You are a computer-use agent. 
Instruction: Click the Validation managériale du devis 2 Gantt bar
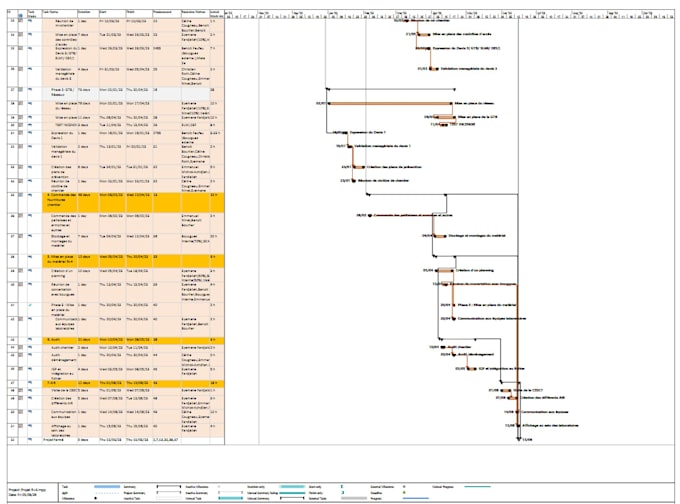(433, 69)
